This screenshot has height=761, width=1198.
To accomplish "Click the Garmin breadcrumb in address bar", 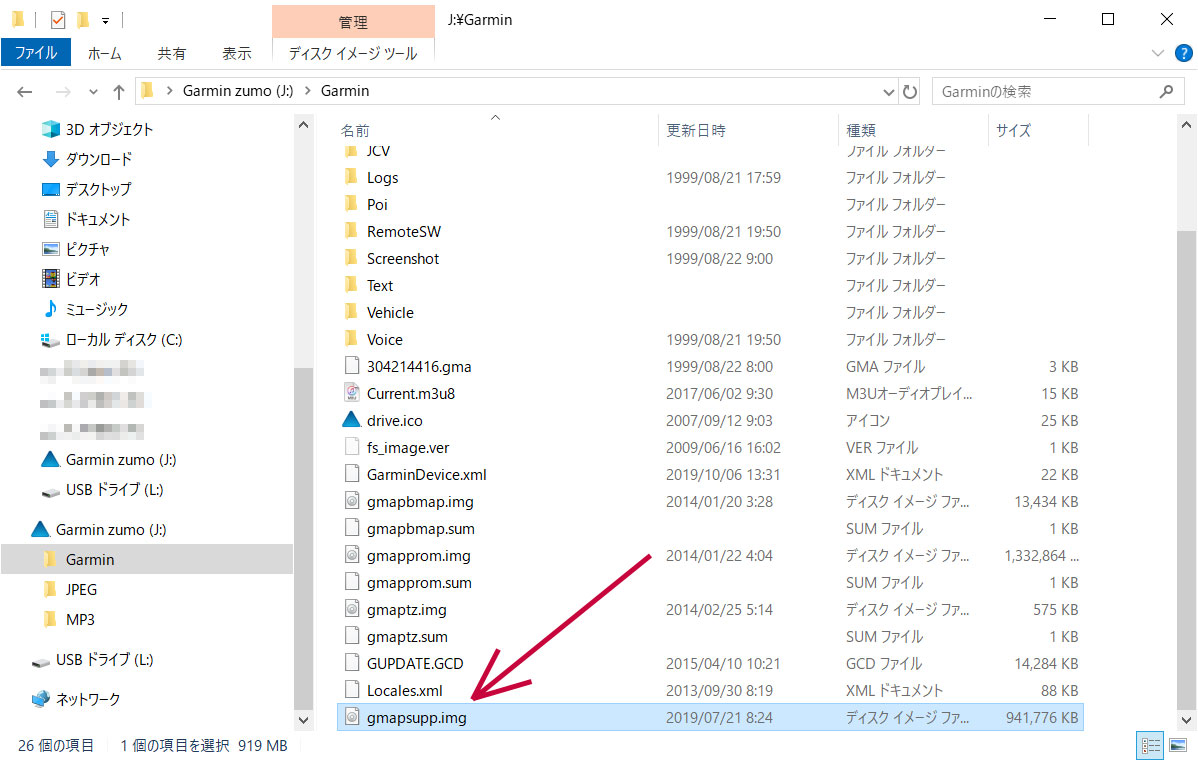I will (x=345, y=91).
